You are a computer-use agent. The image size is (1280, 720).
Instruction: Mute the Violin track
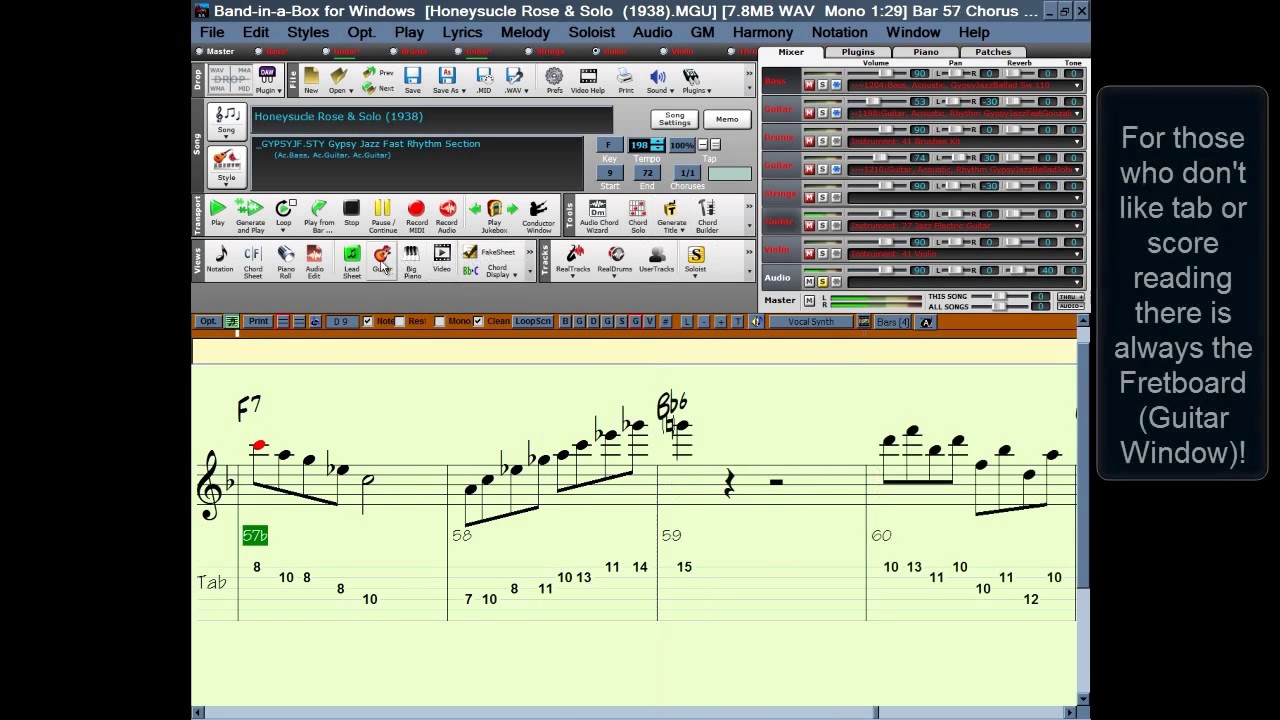point(809,253)
